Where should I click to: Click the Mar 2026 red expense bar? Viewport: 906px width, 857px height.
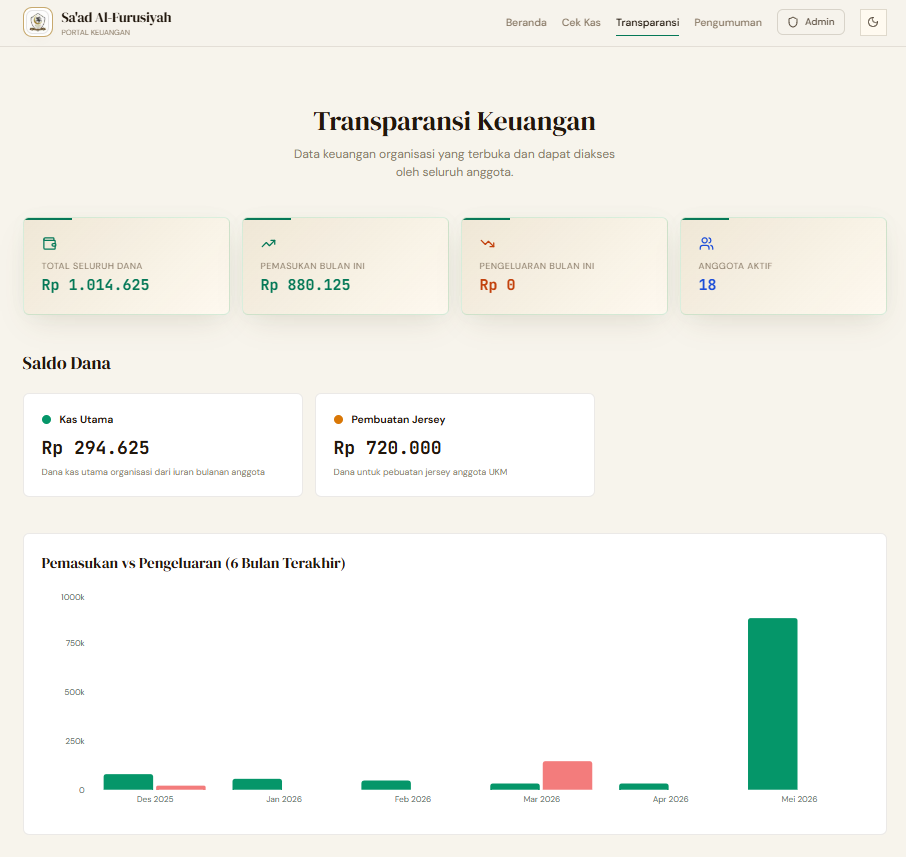point(567,776)
